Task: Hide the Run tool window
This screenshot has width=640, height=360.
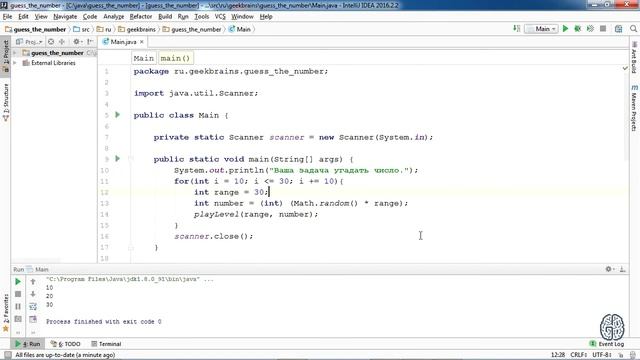Action: [x=622, y=269]
